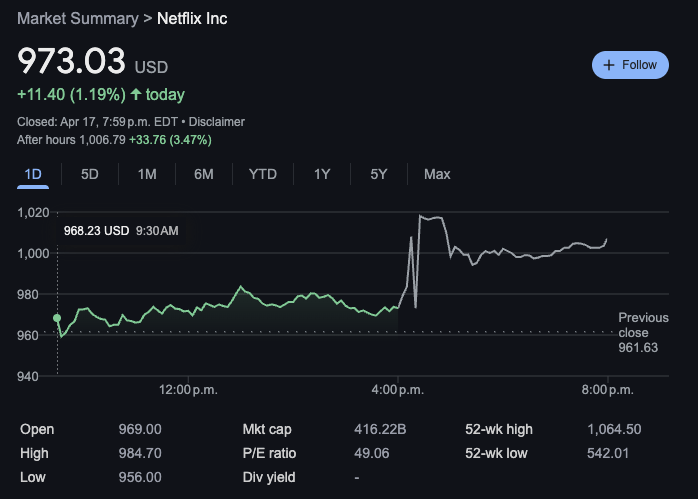Click the Closed: Apr 17, 7:59 p.m. EDT text

pos(97,122)
